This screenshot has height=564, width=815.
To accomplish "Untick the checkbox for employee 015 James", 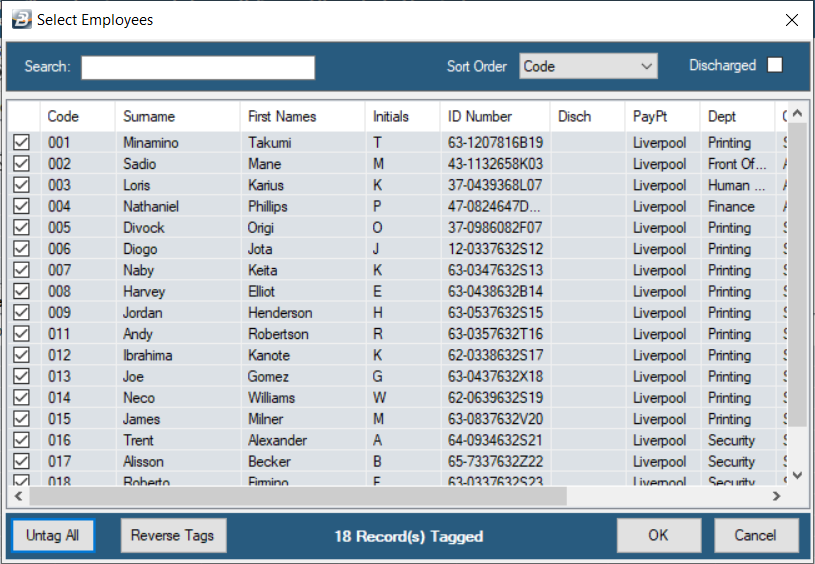I will coord(21,419).
